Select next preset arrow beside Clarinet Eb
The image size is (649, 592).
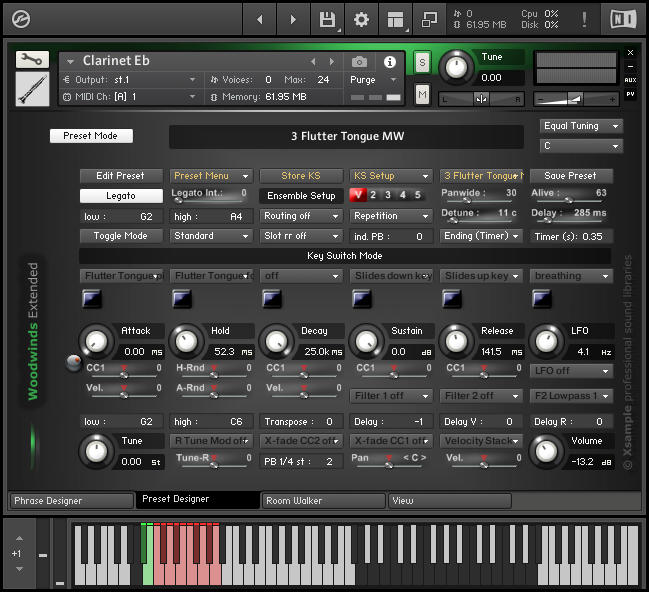click(x=332, y=62)
